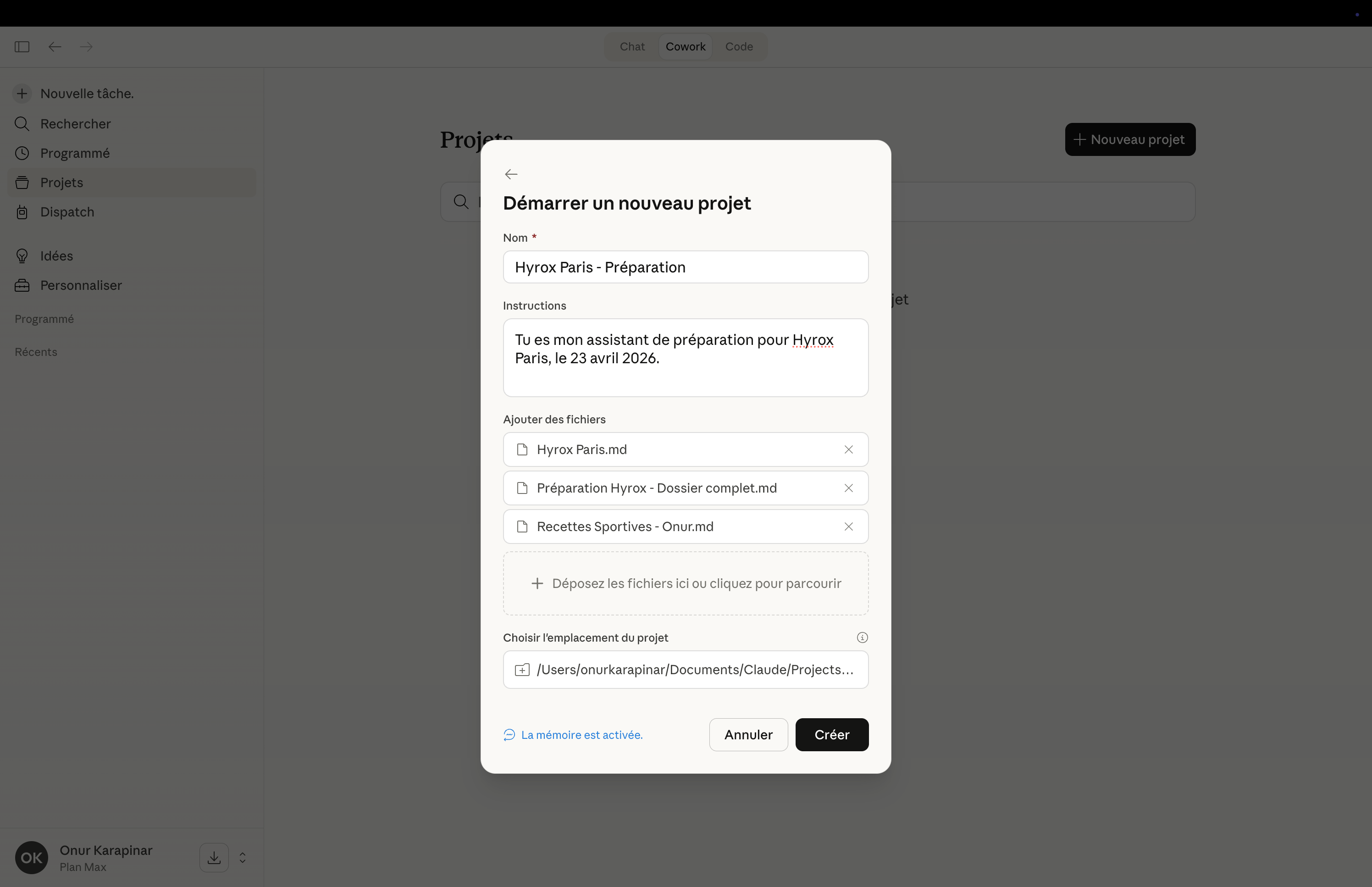The width and height of the screenshot is (1372, 887).
Task: Click the Nouveau projet button
Action: (x=1129, y=139)
